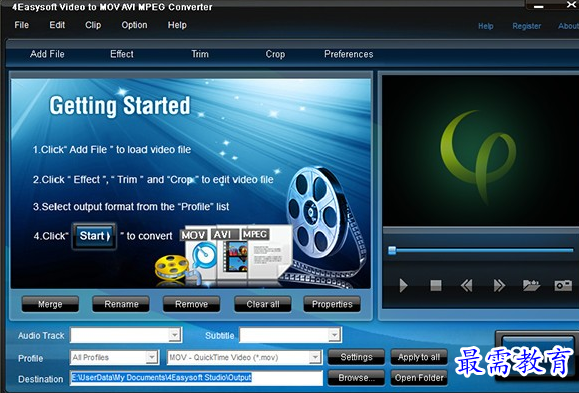579x393 pixels.
Task: Click the rewind double-arrow icon
Action: (x=466, y=286)
